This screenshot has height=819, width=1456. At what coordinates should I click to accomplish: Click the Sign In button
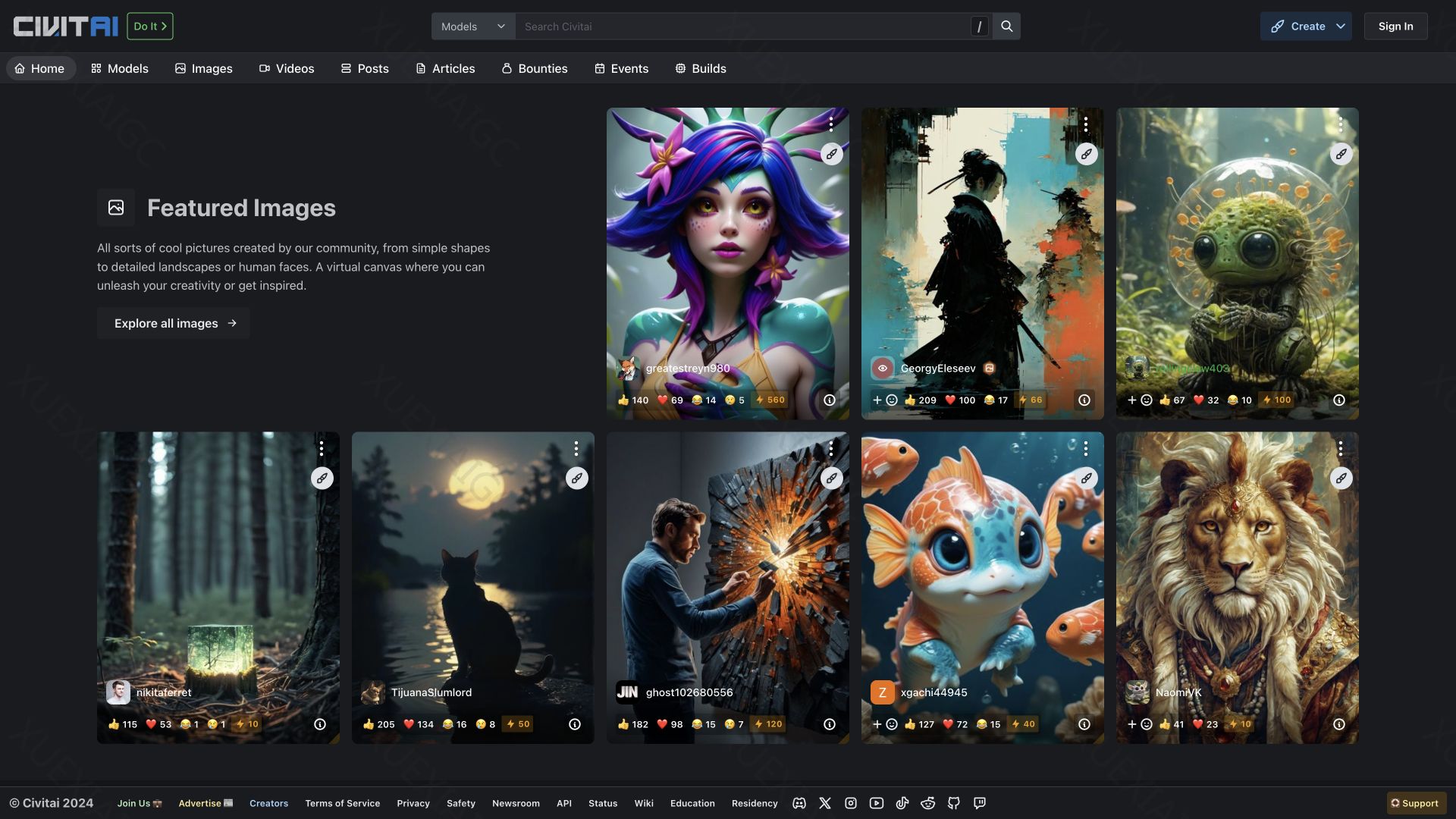click(x=1395, y=27)
